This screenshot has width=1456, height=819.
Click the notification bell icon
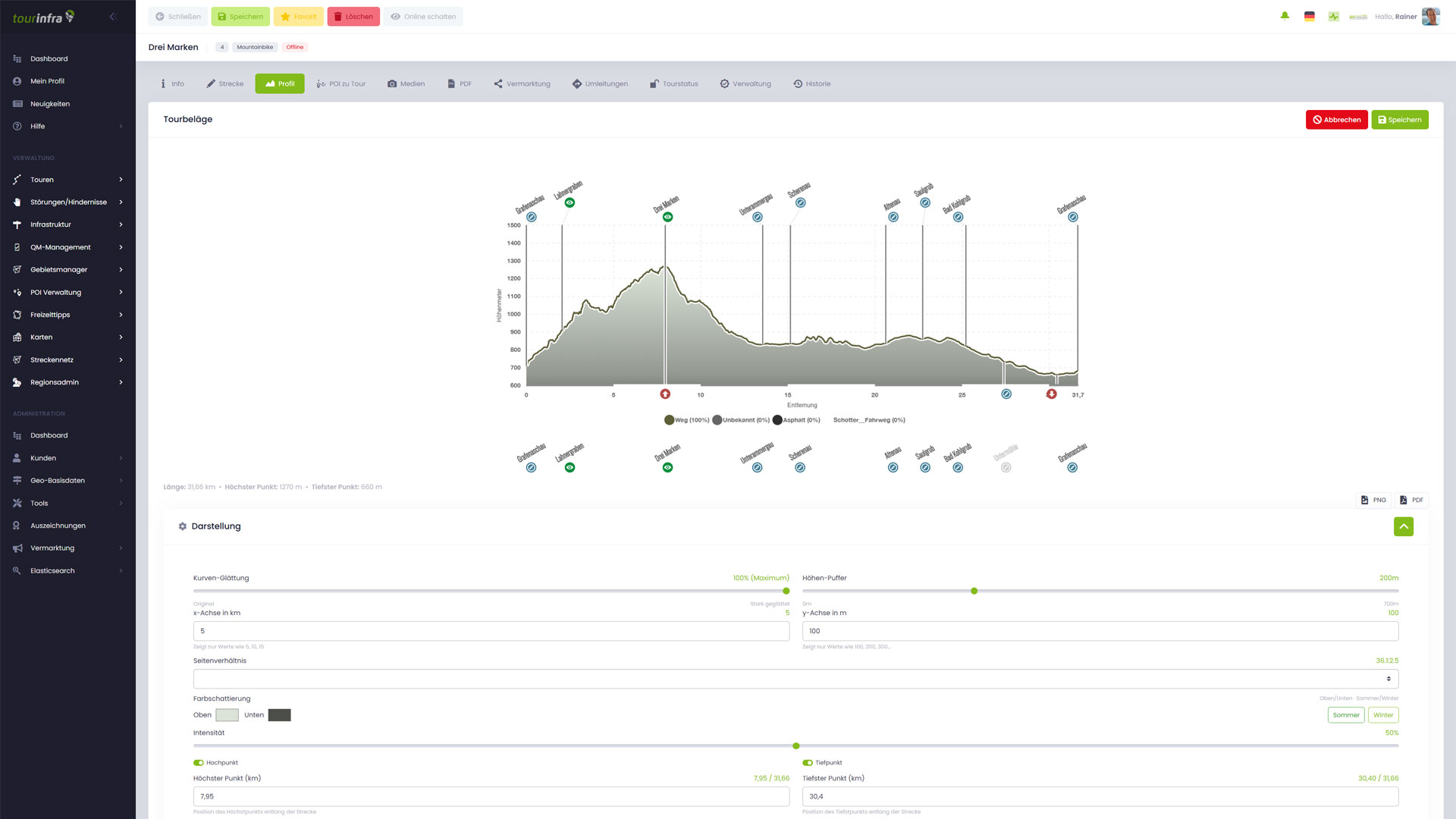click(1285, 16)
